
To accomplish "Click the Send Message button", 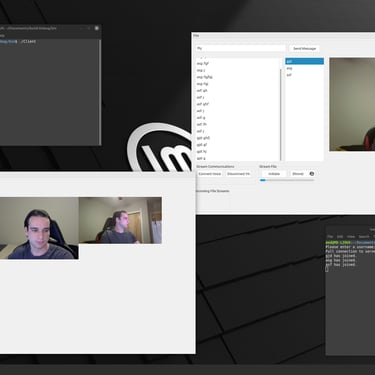I will (x=304, y=49).
